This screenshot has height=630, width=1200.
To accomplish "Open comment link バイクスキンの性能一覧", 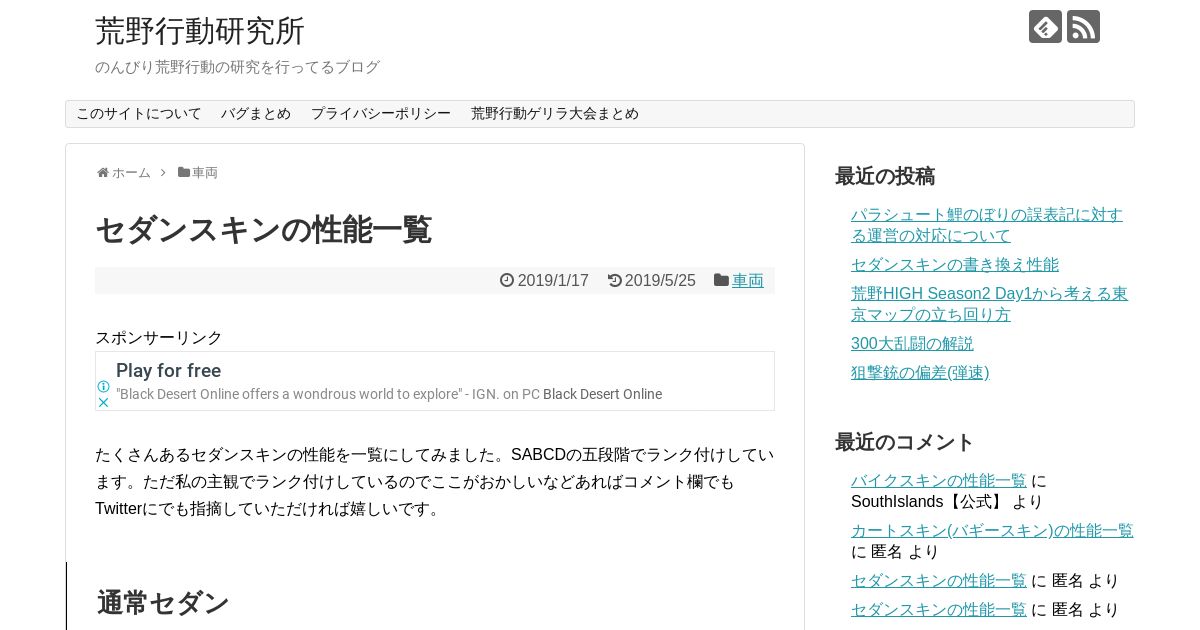I will (939, 480).
